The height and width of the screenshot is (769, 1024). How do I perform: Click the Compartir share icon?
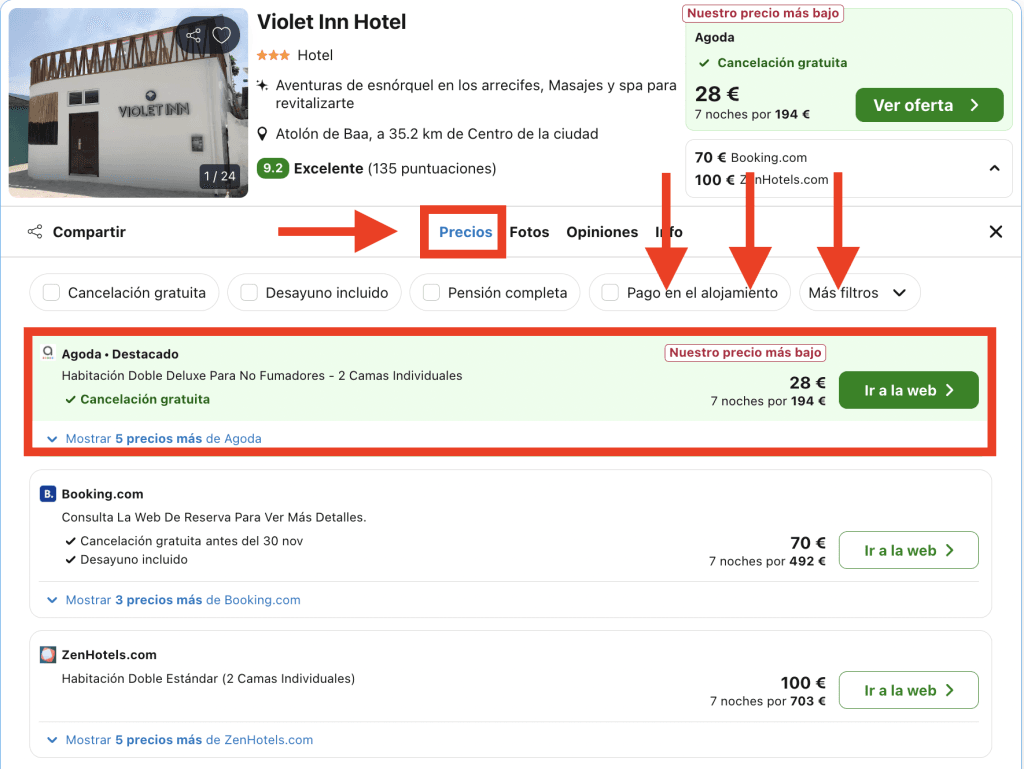(x=35, y=232)
